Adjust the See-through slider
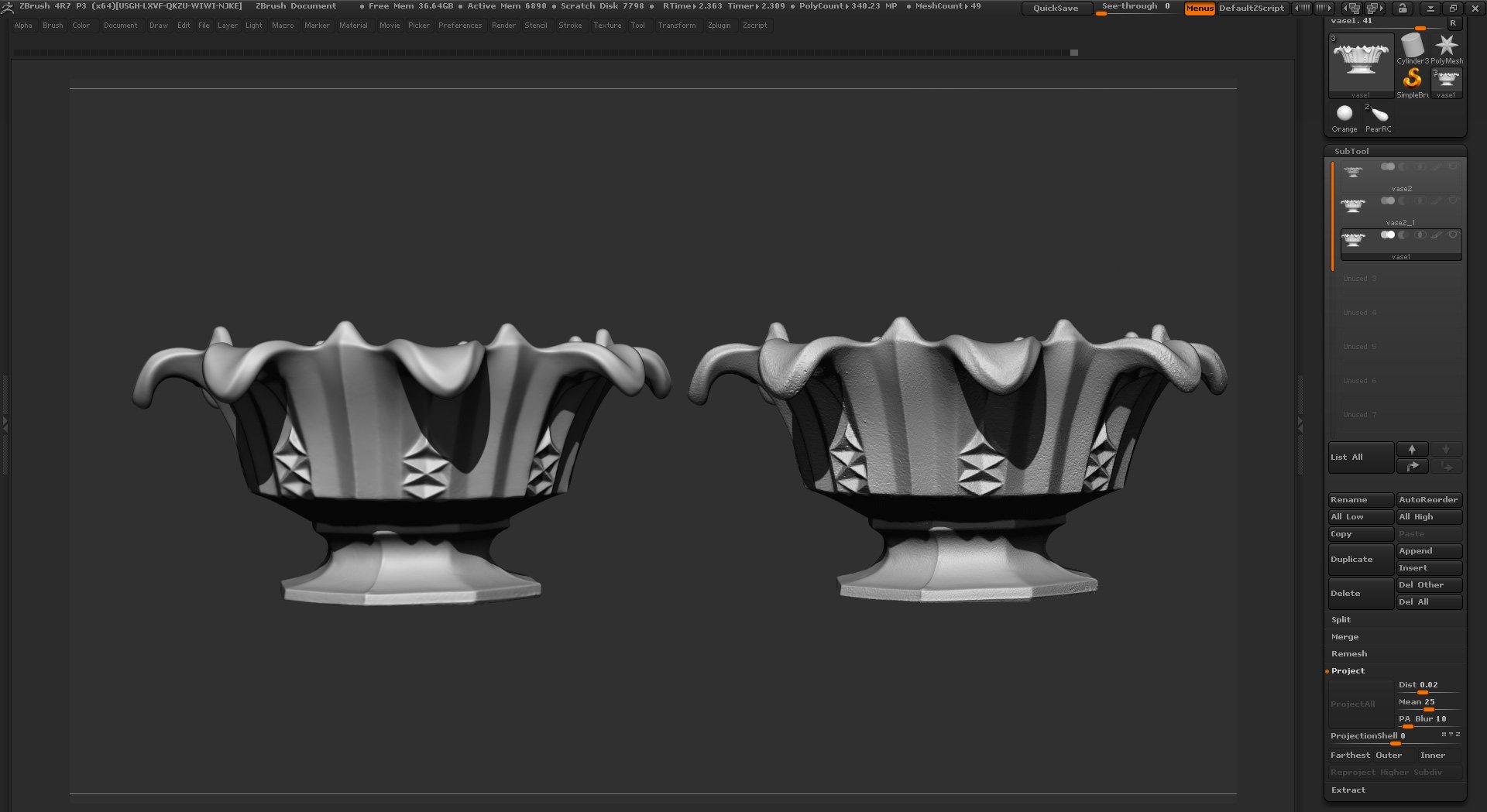 1135,8
